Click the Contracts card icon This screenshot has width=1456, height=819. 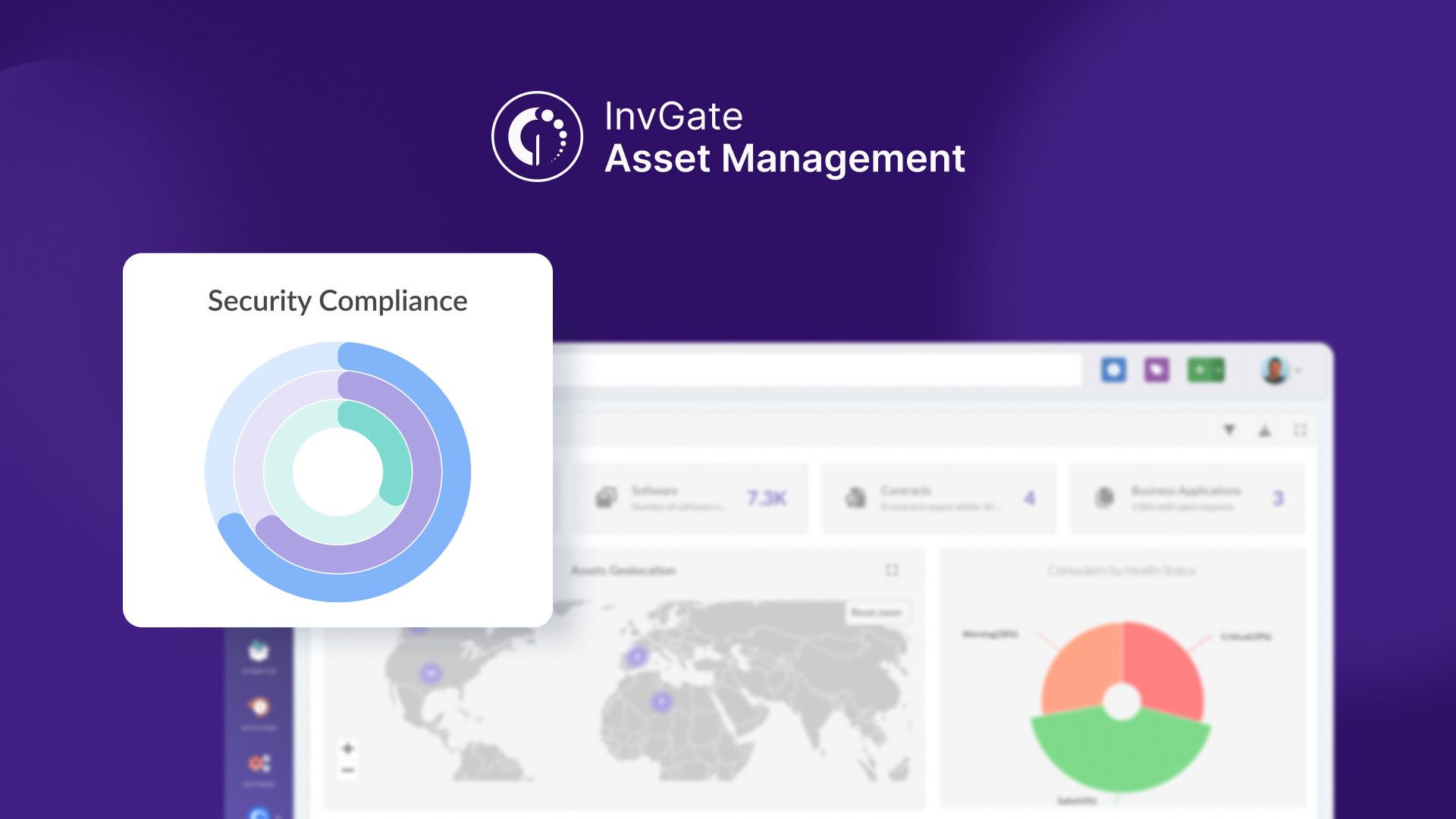click(x=855, y=497)
